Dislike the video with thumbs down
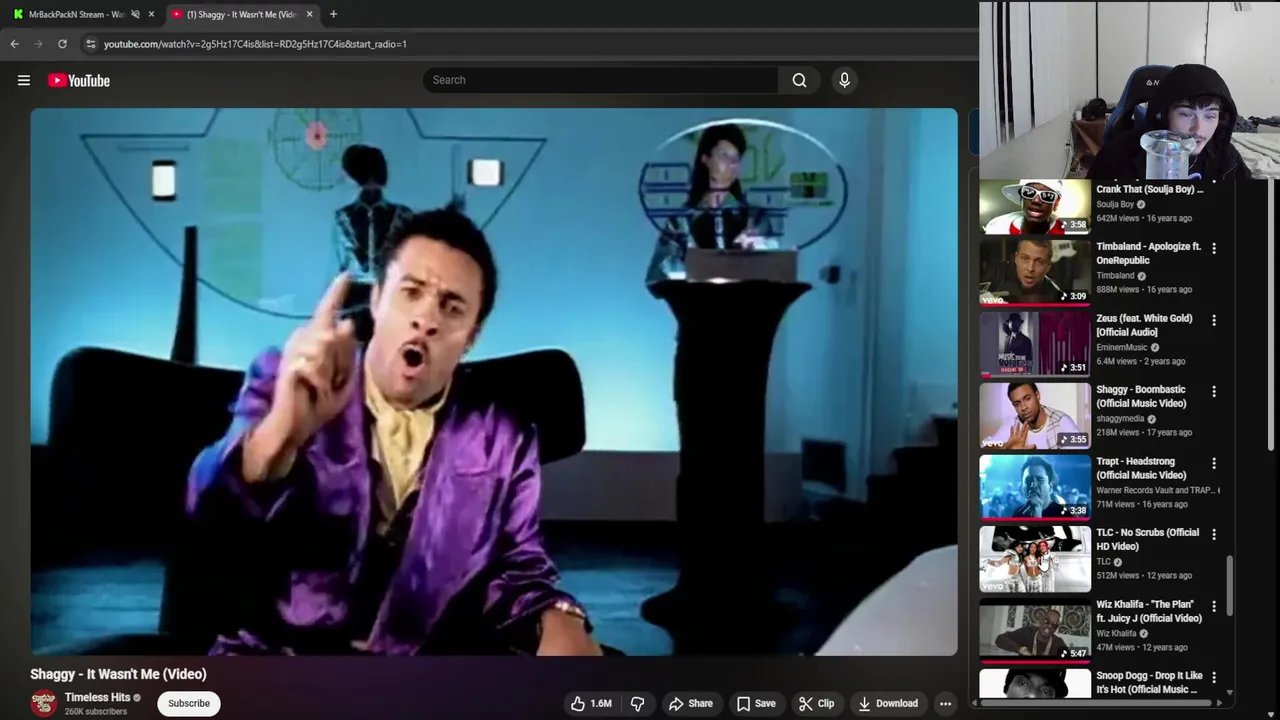This screenshot has width=1280, height=720. pyautogui.click(x=637, y=703)
